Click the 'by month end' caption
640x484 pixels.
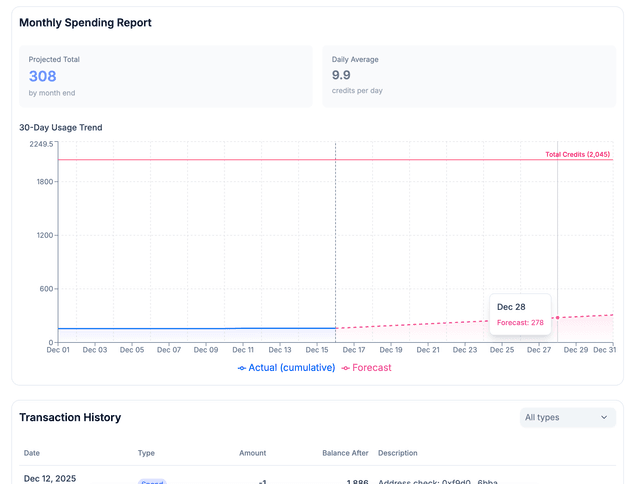pos(52,93)
